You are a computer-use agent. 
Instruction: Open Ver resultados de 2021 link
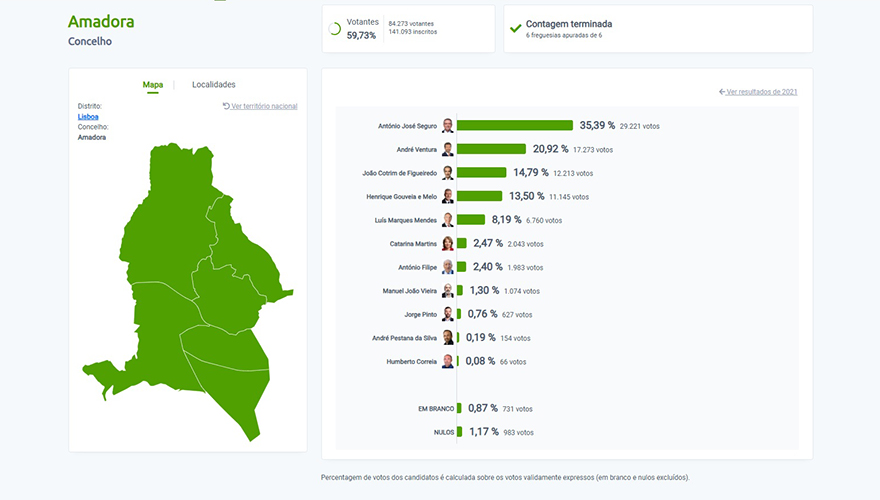[x=761, y=92]
